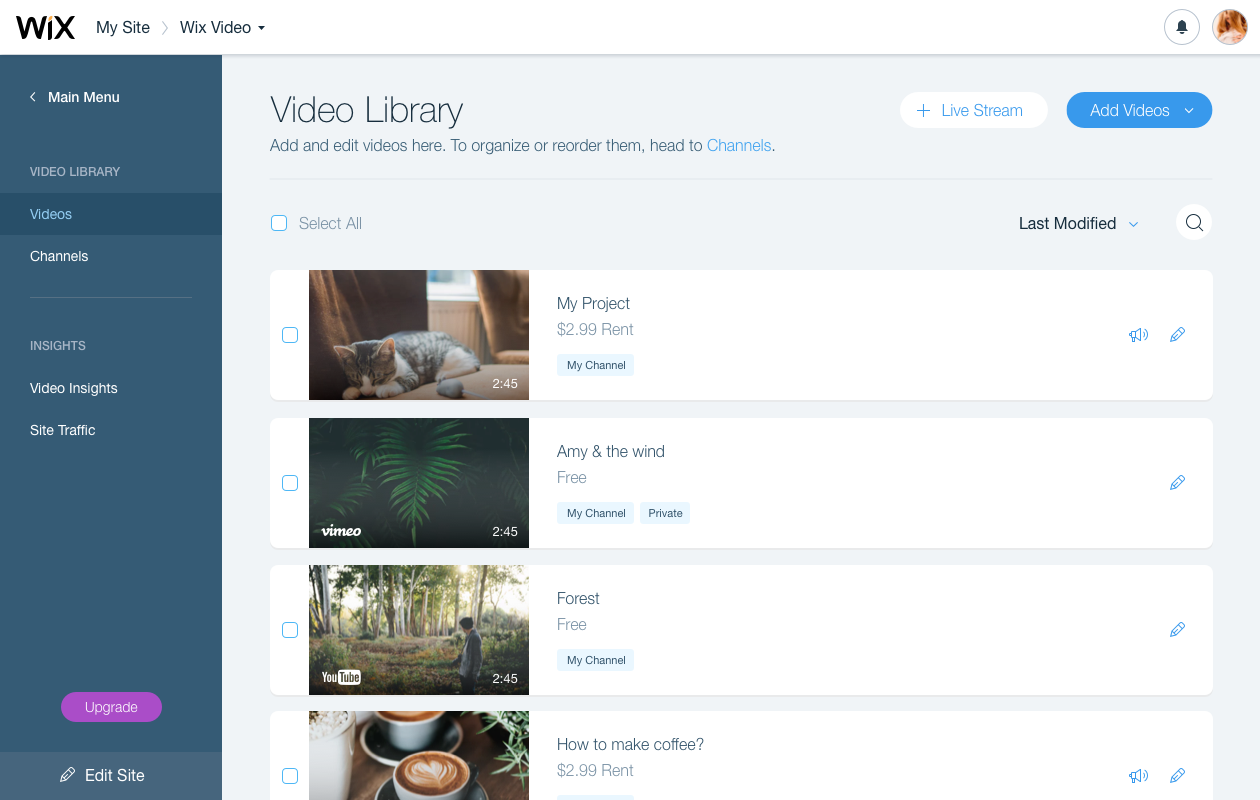Click My Channel tag on Amy & the wind
Screen dimensions: 1260x800
596,513
